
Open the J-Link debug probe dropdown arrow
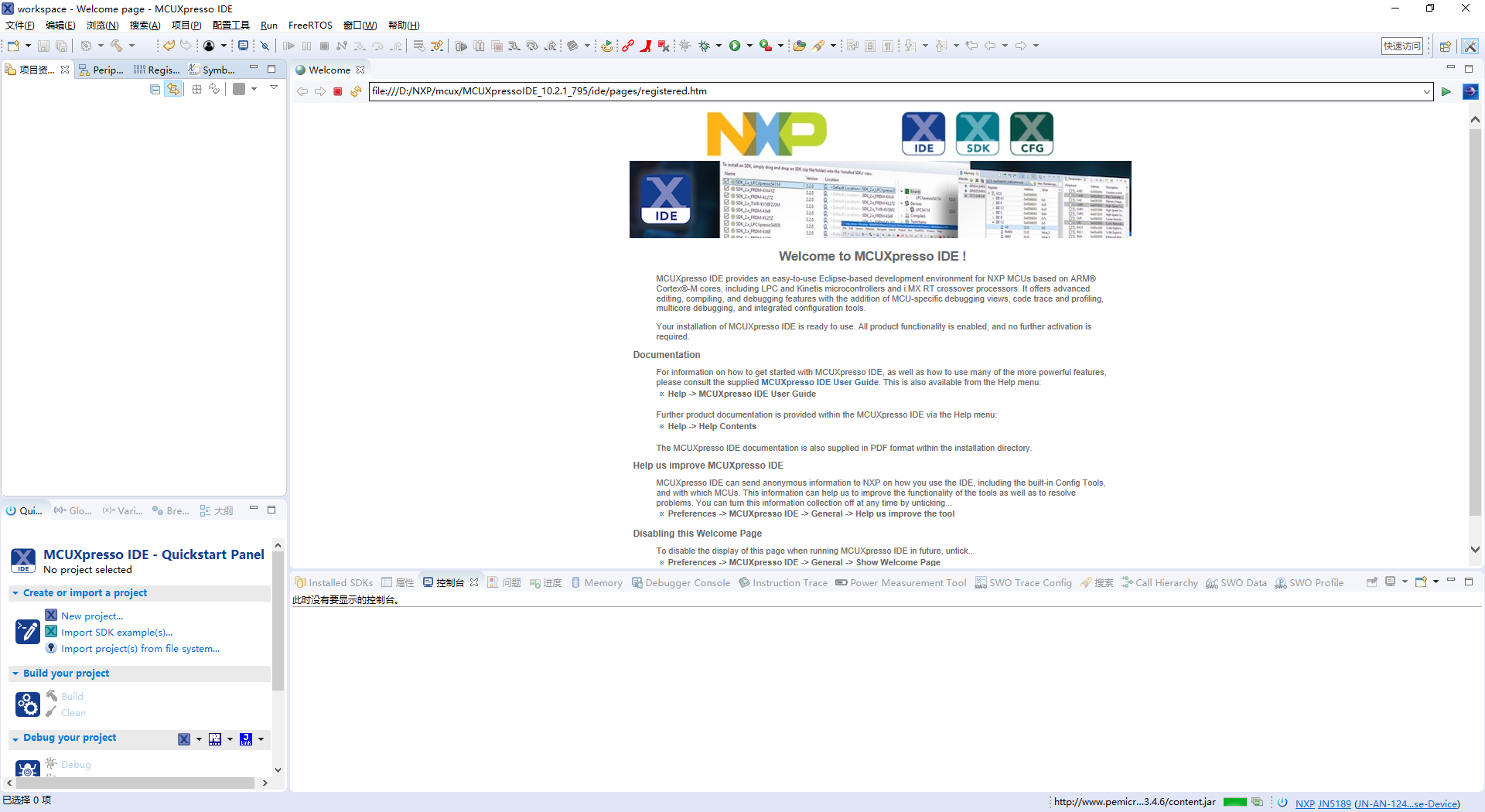click(x=261, y=739)
